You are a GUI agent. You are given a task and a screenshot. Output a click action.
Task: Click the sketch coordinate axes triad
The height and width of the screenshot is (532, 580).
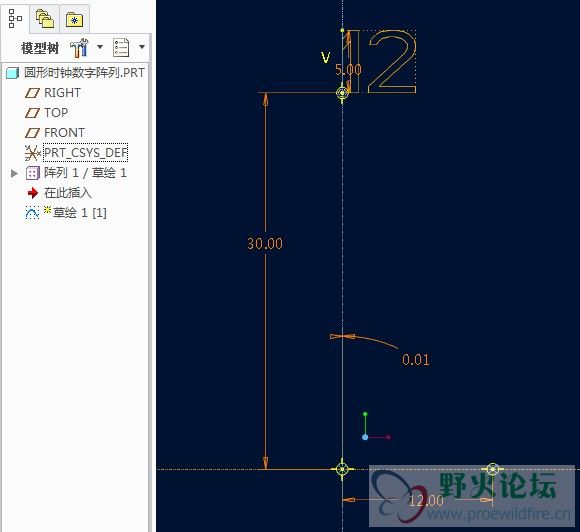(375, 426)
